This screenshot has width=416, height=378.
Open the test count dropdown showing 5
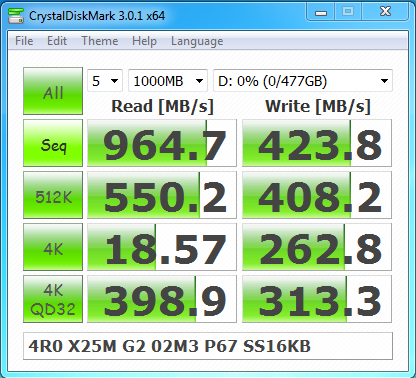click(105, 81)
